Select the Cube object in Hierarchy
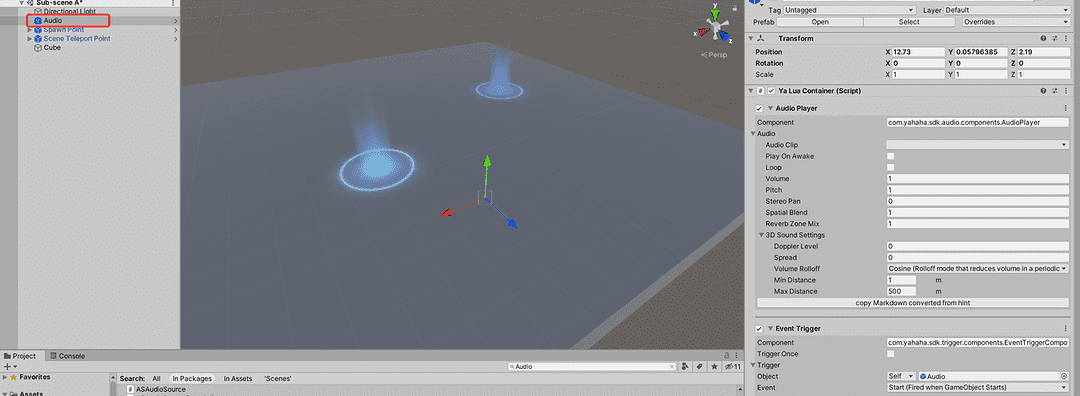This screenshot has width=1080, height=396. 52,48
